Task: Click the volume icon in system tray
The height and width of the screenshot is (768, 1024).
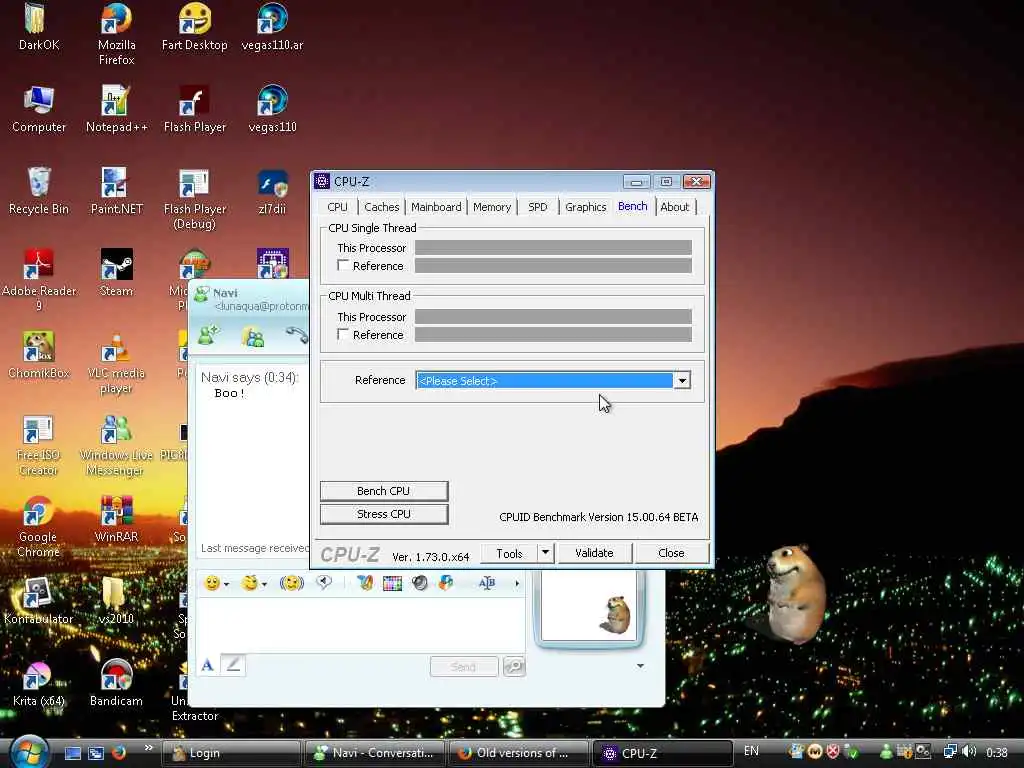Action: [970, 752]
